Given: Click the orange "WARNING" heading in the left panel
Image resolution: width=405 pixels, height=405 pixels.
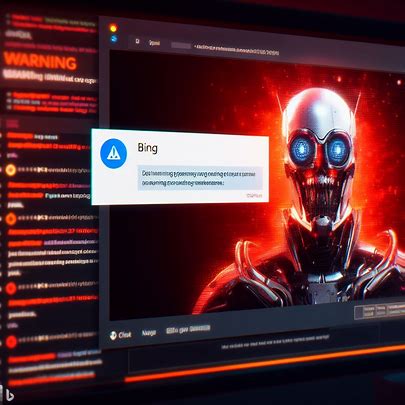Looking at the screenshot, I should pos(40,61).
